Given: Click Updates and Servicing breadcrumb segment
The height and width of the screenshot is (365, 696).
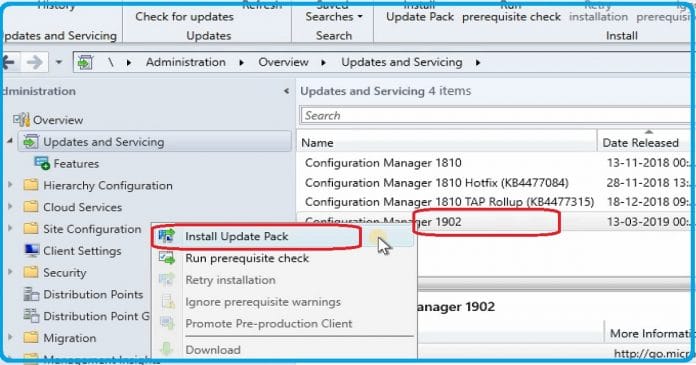Looking at the screenshot, I should (x=402, y=62).
